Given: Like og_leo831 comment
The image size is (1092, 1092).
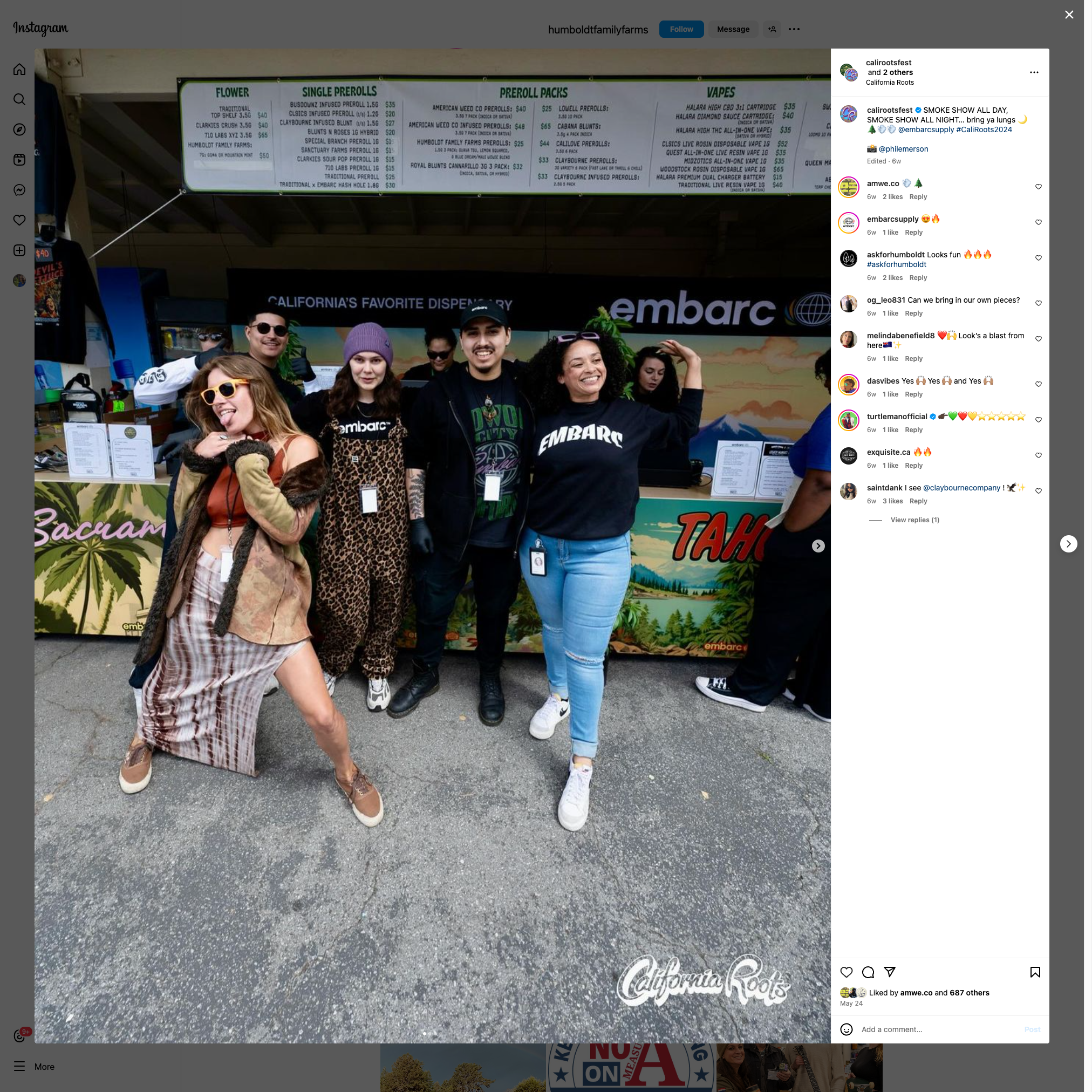Looking at the screenshot, I should pos(1038,303).
